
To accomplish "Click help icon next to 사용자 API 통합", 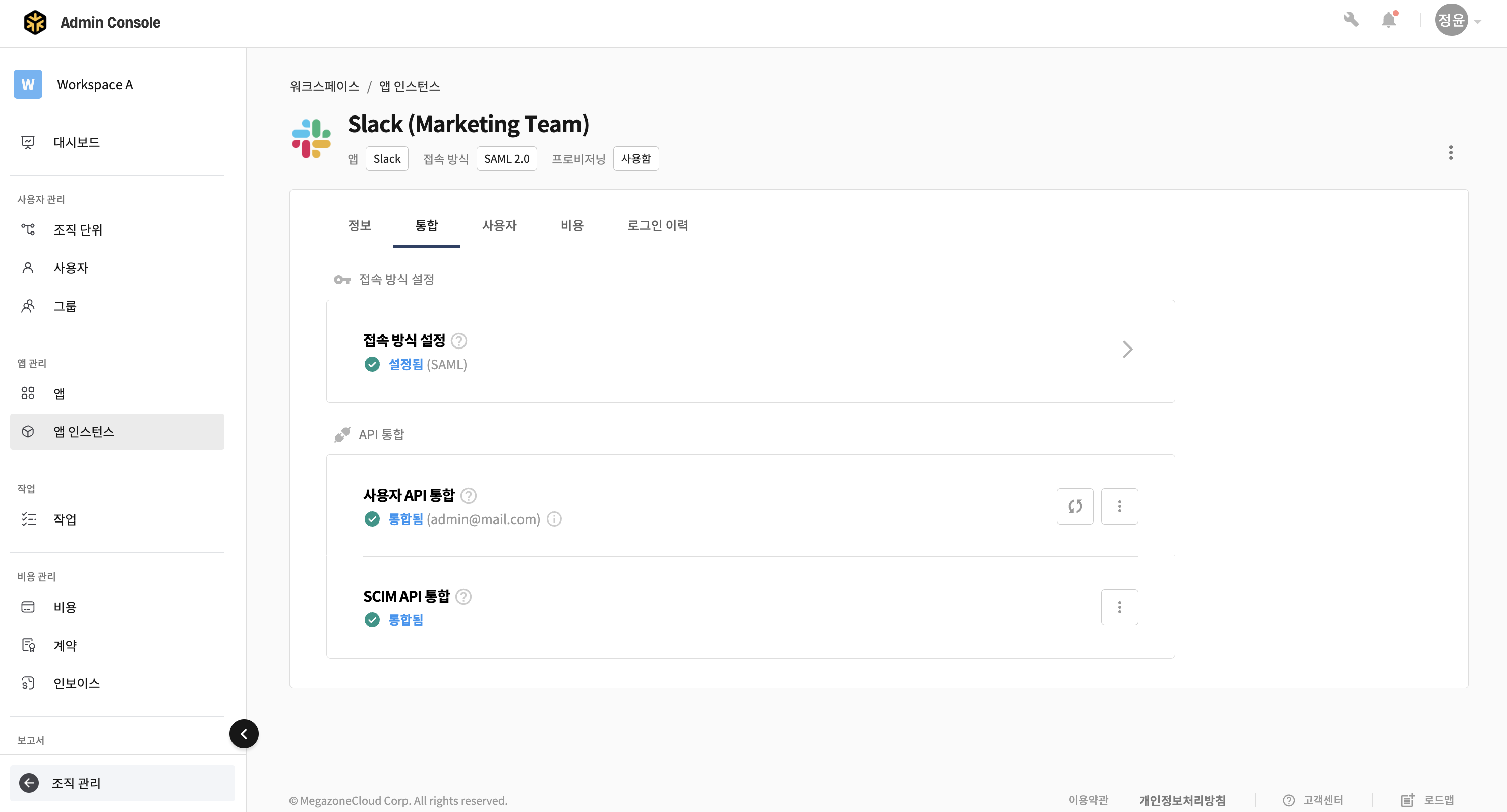I will [x=468, y=495].
